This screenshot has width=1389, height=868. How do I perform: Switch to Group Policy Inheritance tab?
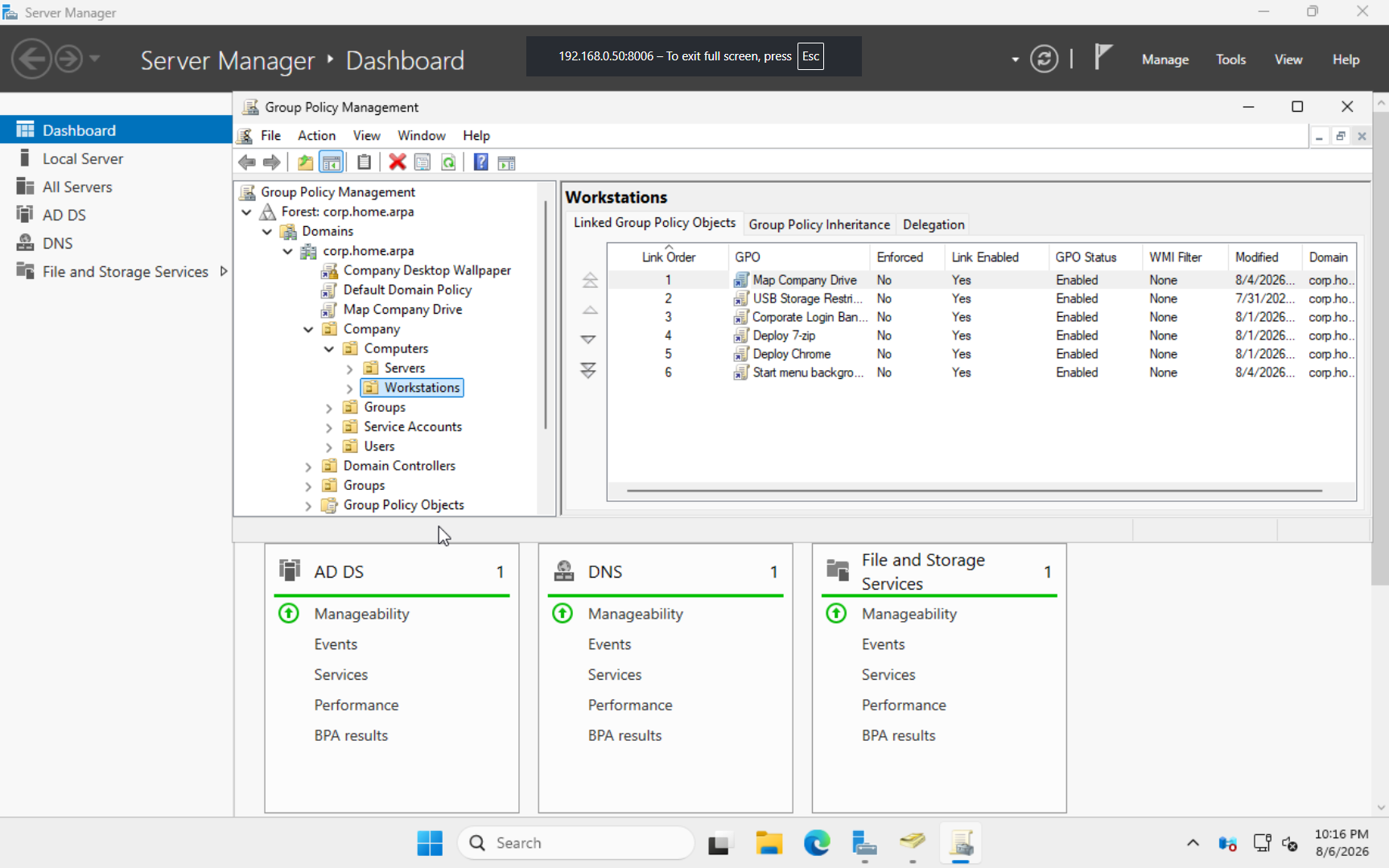(819, 224)
